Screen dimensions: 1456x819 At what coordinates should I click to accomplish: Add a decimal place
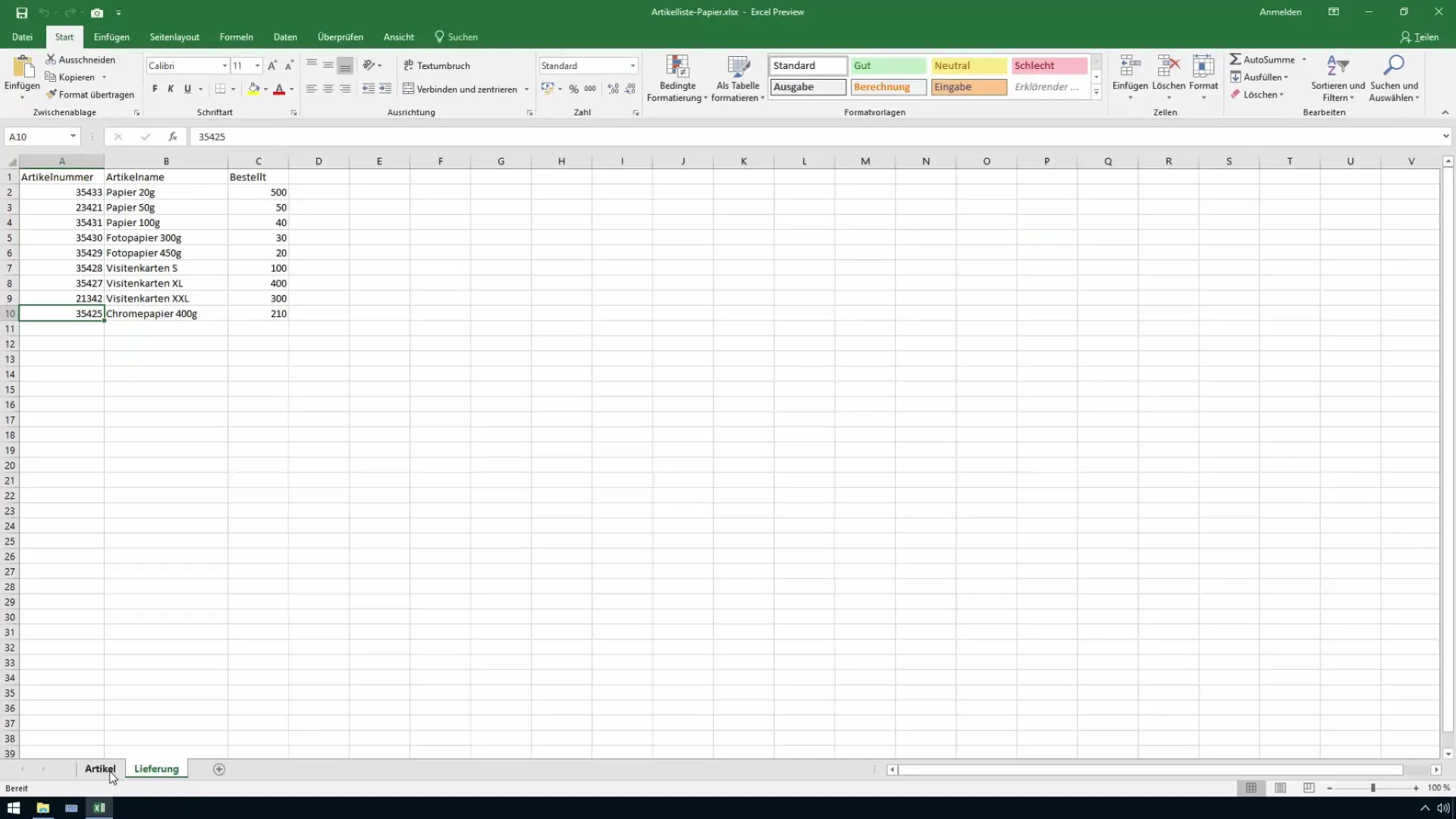pos(613,89)
